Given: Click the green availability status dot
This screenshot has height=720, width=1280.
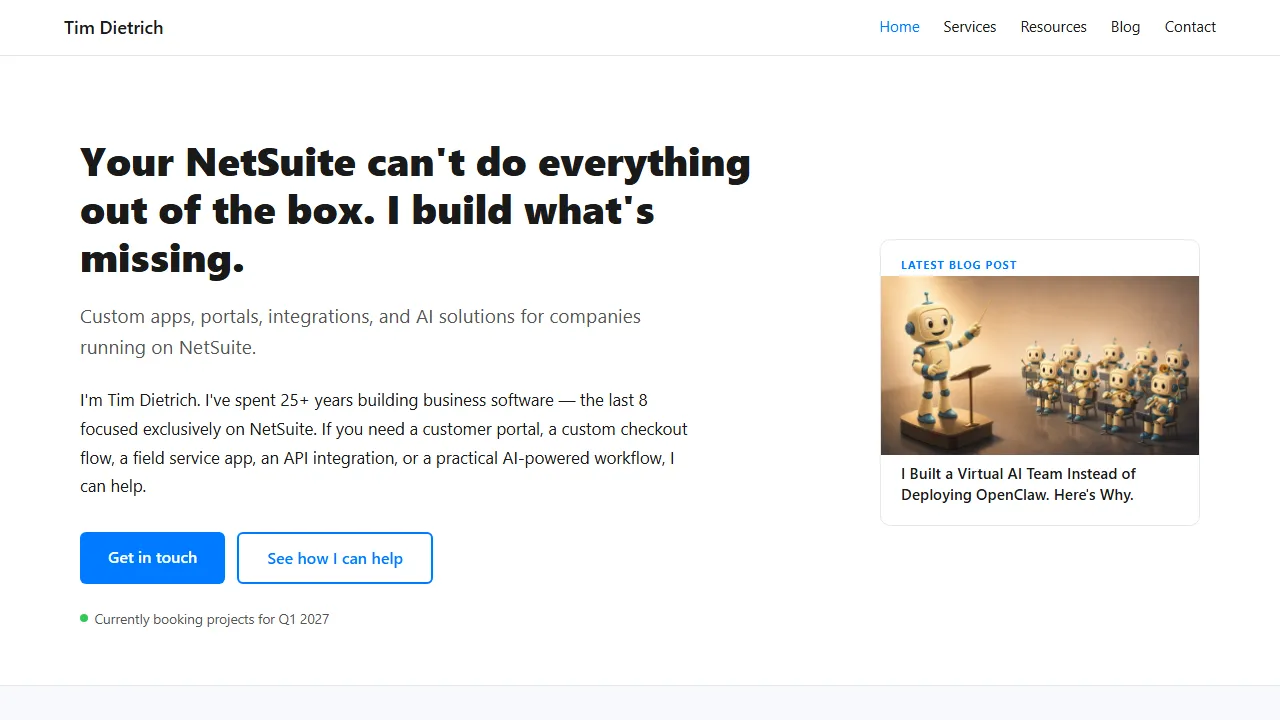Looking at the screenshot, I should tap(84, 619).
